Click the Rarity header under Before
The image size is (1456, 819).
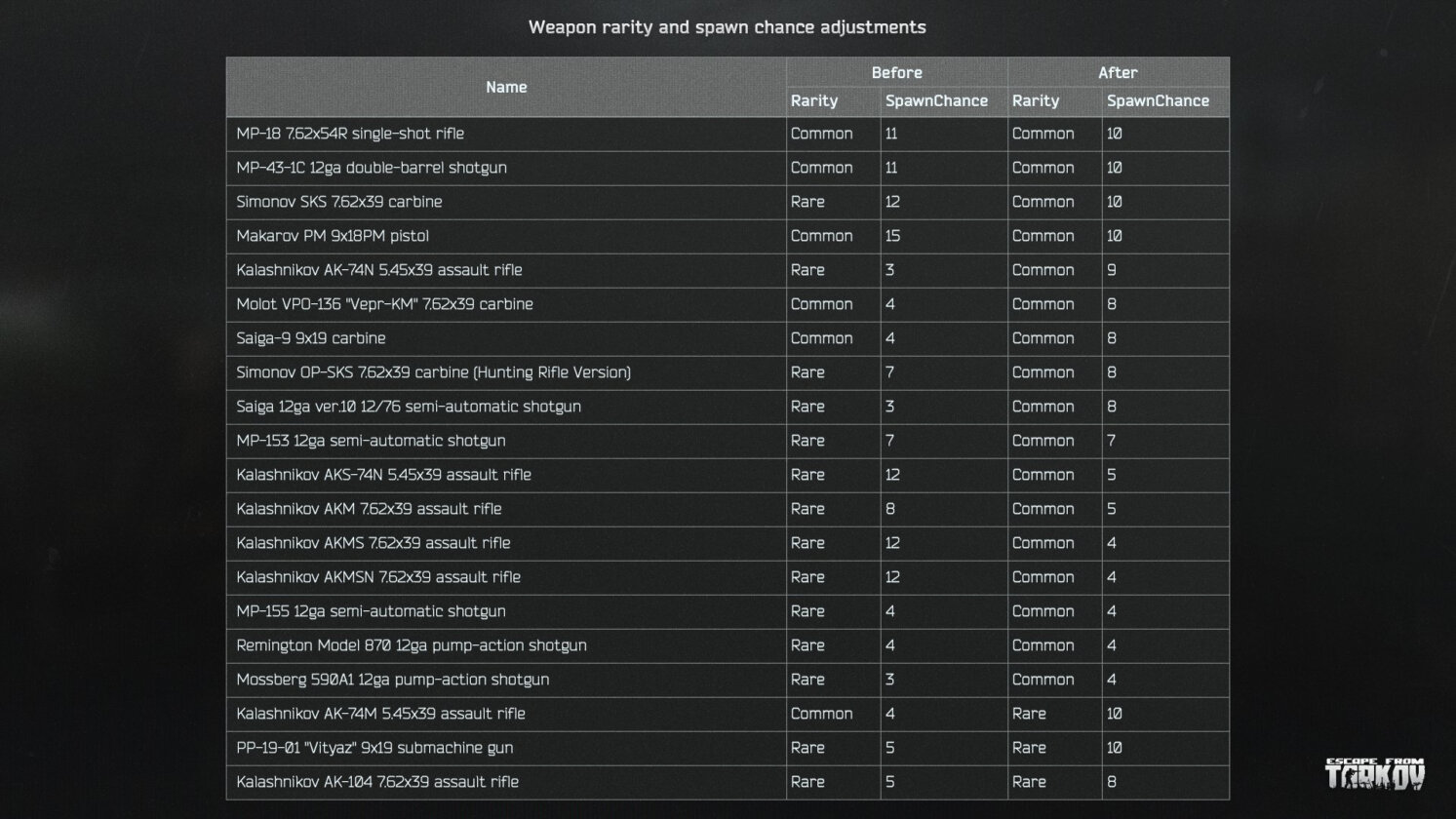click(x=814, y=101)
